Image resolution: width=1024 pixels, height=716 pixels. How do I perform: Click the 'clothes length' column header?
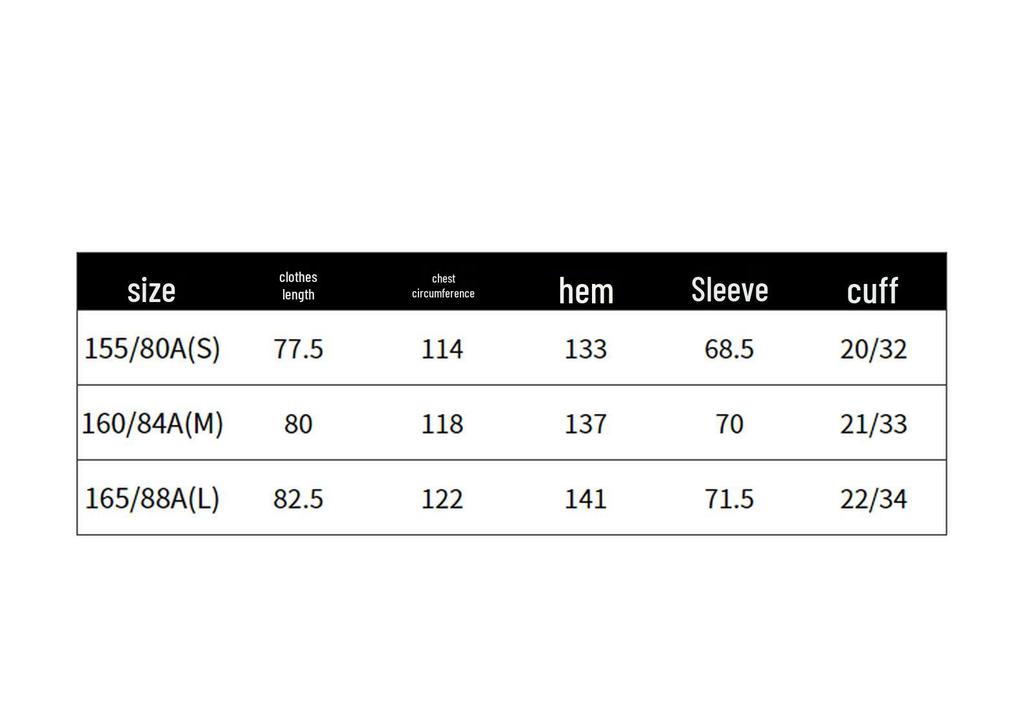pyautogui.click(x=298, y=285)
